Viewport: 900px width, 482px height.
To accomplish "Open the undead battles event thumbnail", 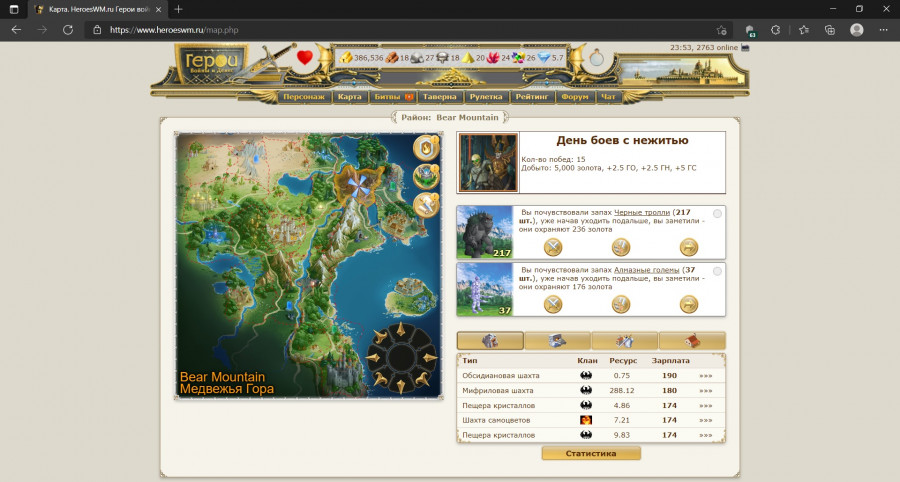I will click(x=488, y=162).
